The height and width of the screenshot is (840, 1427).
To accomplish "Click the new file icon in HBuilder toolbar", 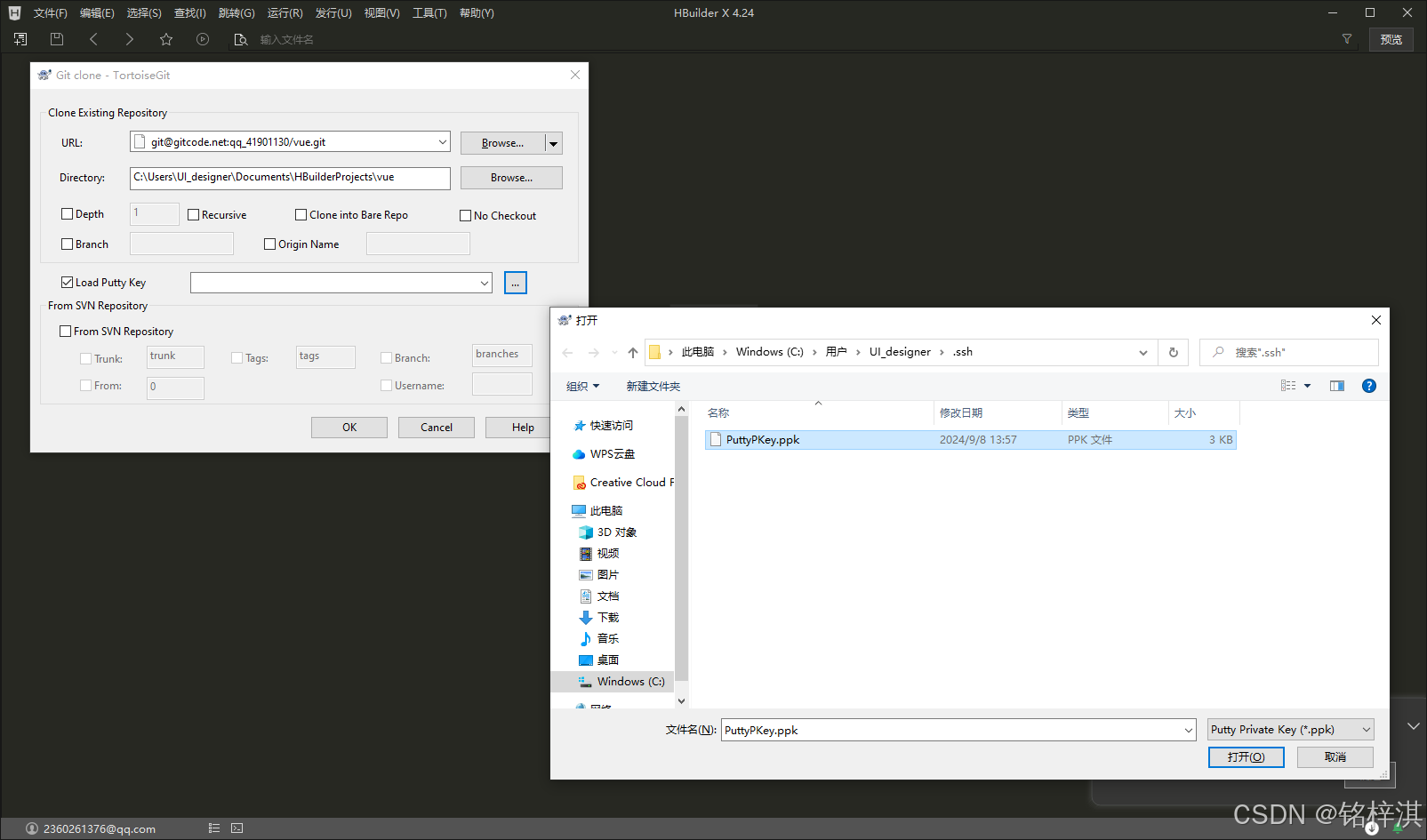I will (x=20, y=39).
